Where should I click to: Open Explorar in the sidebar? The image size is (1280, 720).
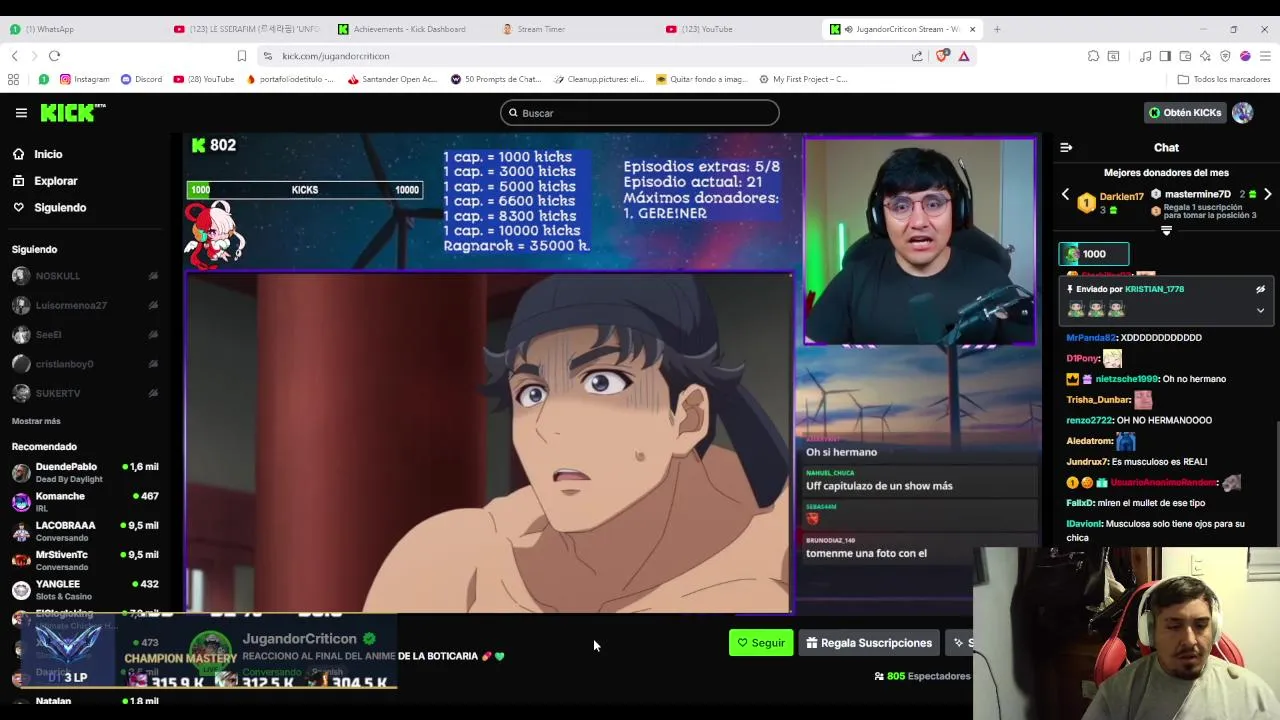coord(55,181)
